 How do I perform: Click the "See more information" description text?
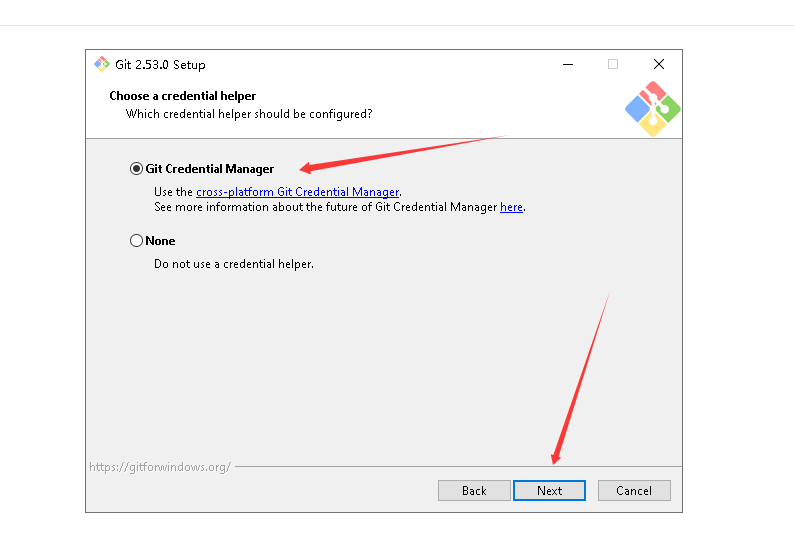click(x=325, y=207)
